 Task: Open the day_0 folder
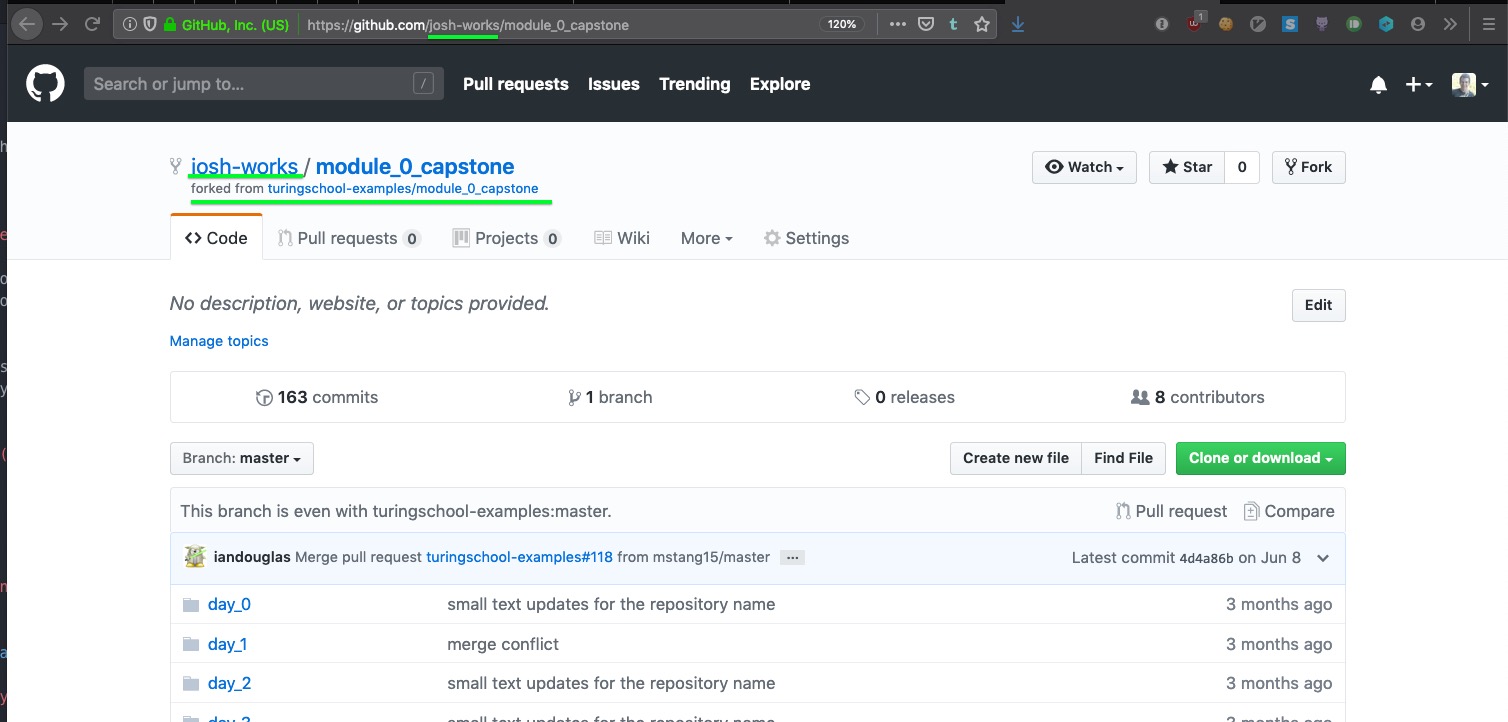[229, 604]
